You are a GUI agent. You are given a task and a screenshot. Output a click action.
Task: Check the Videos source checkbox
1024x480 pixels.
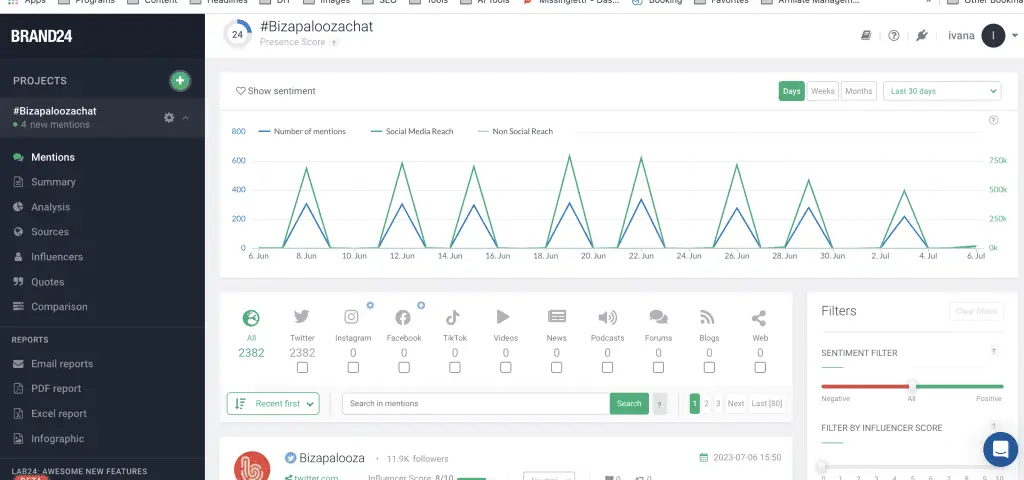(505, 368)
